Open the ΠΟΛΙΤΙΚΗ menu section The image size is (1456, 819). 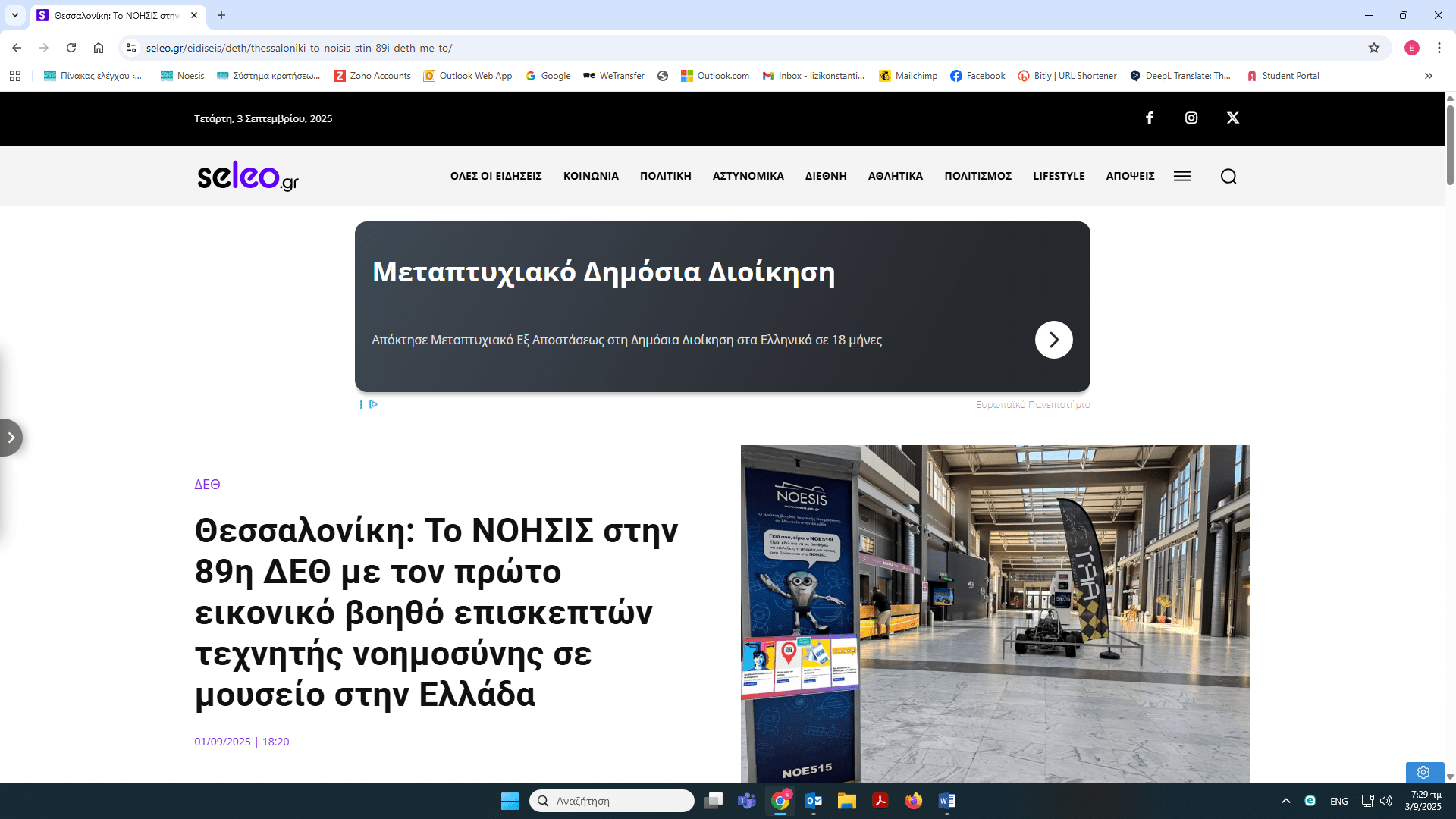(x=665, y=176)
